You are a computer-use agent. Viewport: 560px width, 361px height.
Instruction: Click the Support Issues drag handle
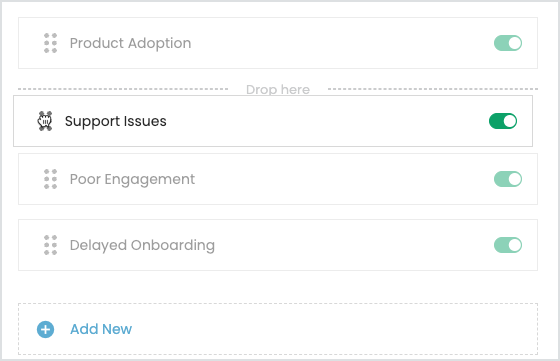pos(45,121)
